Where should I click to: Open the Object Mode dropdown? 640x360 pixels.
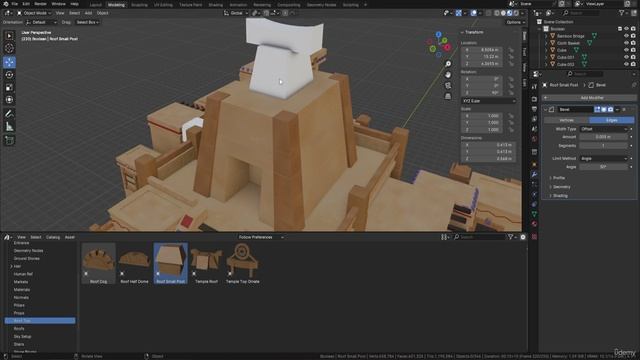point(34,13)
